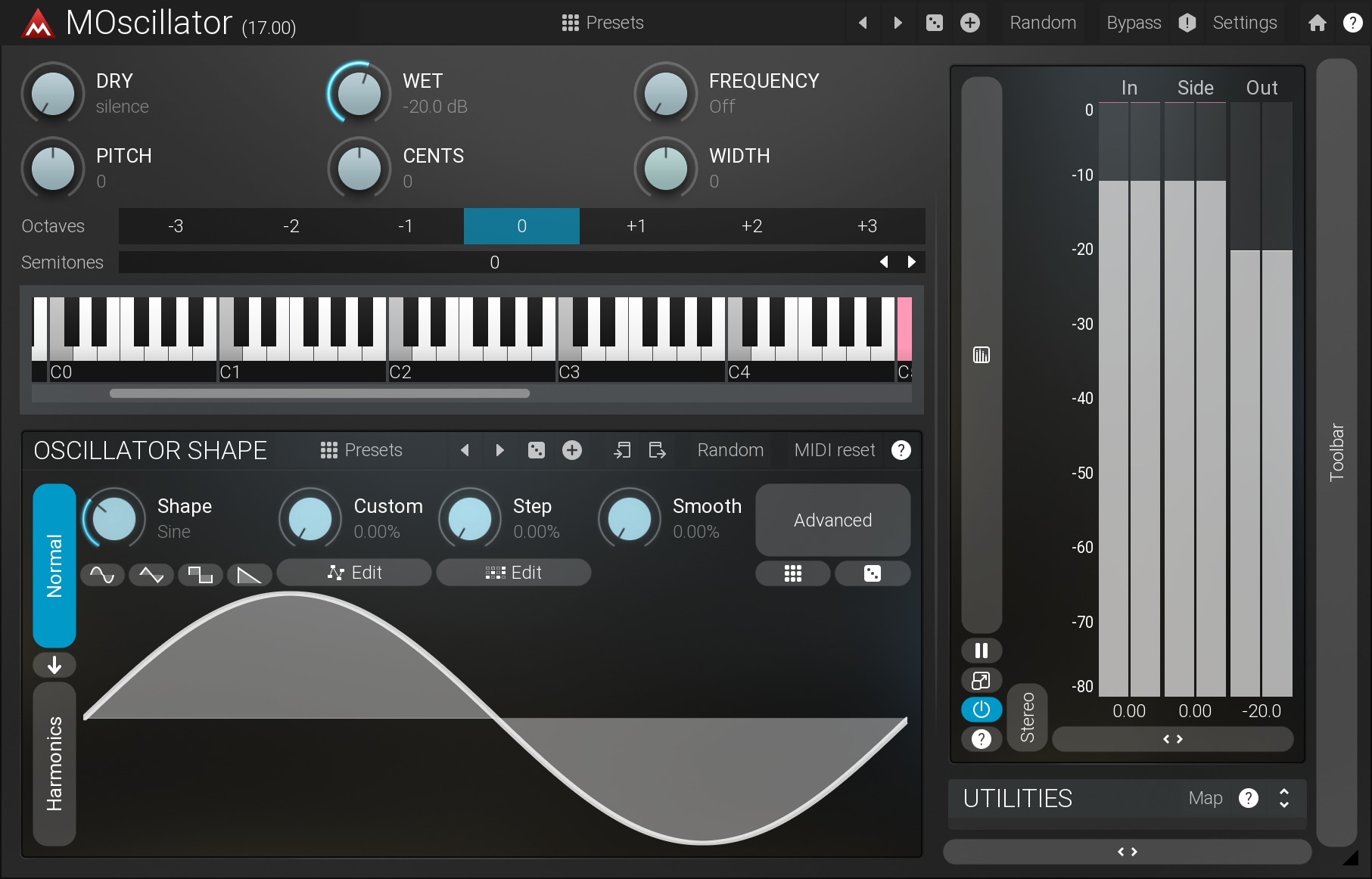This screenshot has width=1372, height=879.
Task: Select the +1 octave option
Action: (x=636, y=226)
